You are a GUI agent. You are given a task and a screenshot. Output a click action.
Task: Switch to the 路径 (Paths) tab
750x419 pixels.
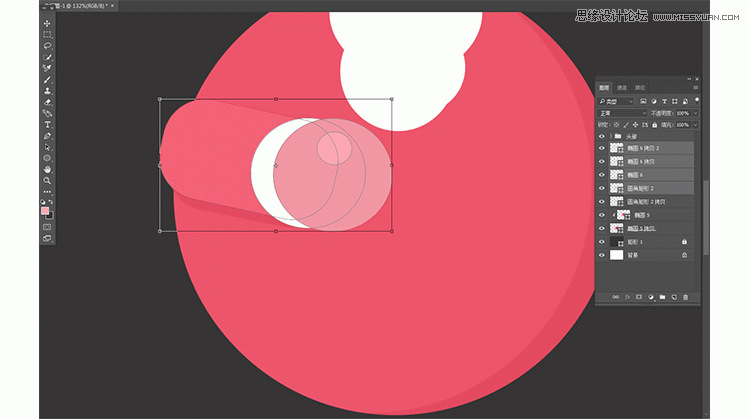pyautogui.click(x=640, y=88)
